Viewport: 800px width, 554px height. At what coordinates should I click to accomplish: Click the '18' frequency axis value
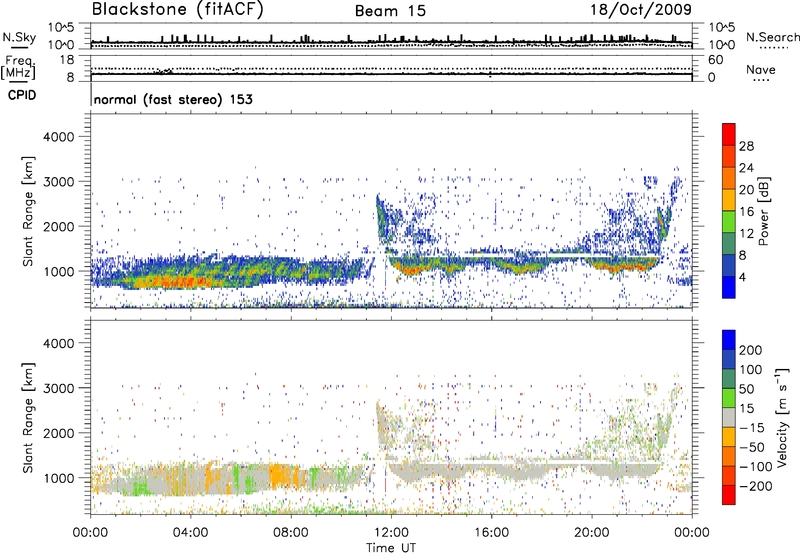67,60
